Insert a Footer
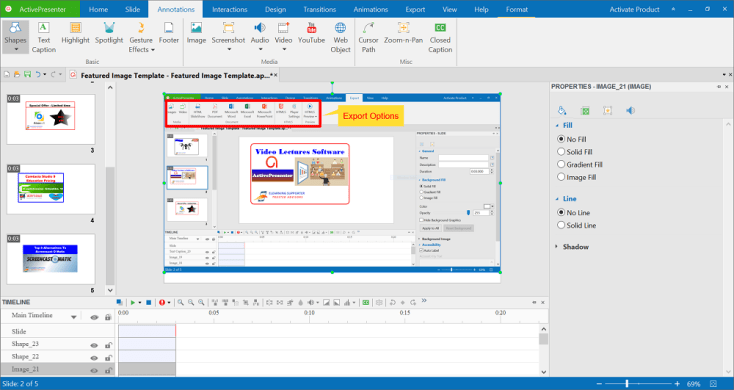Image resolution: width=734 pixels, height=390 pixels. click(169, 33)
